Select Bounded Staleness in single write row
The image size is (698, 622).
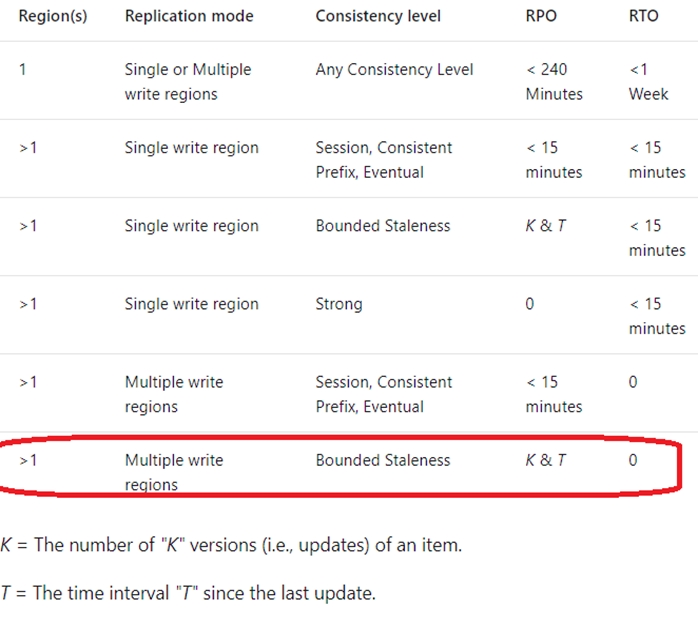pyautogui.click(x=383, y=226)
